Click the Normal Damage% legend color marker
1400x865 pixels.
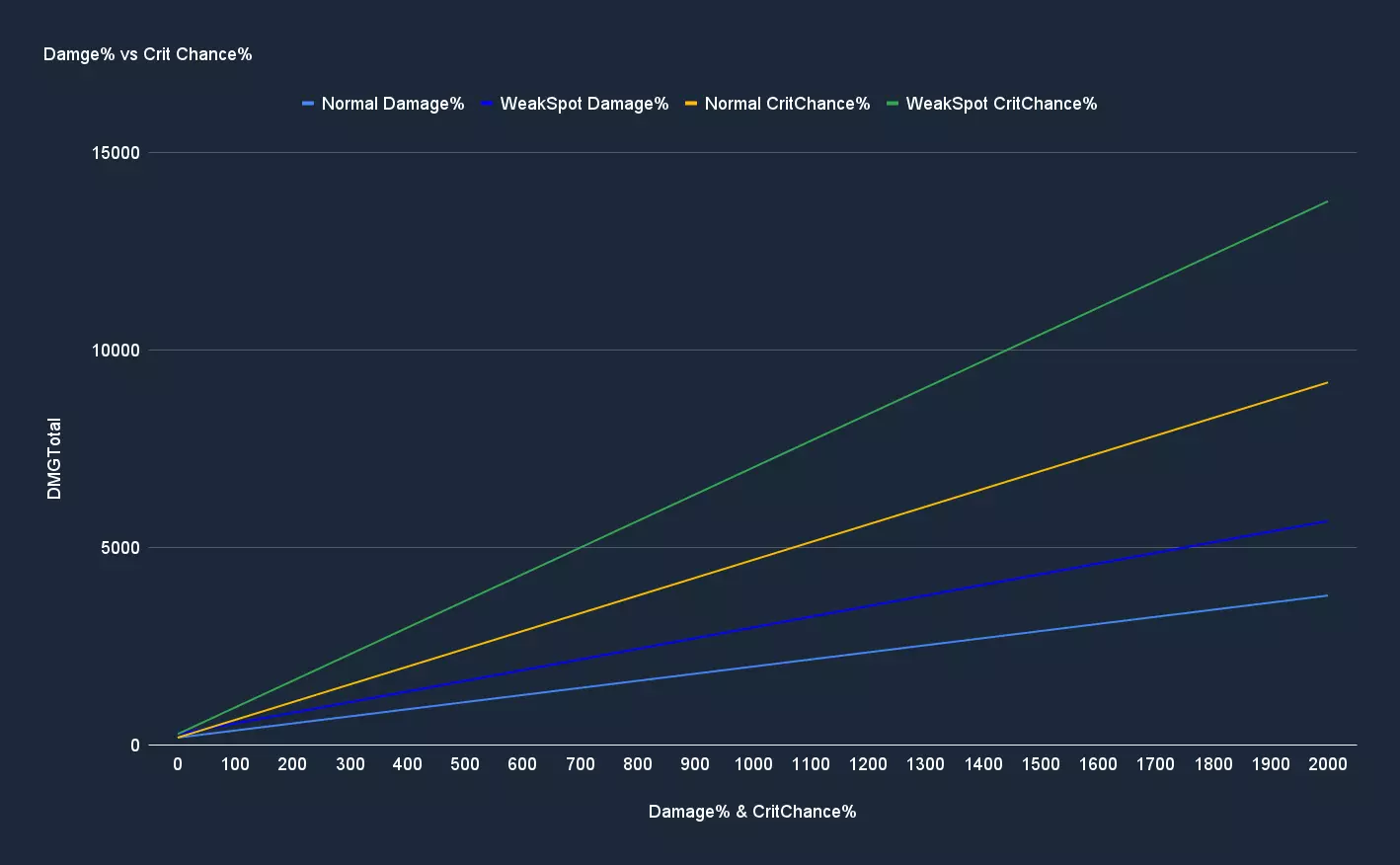308,104
